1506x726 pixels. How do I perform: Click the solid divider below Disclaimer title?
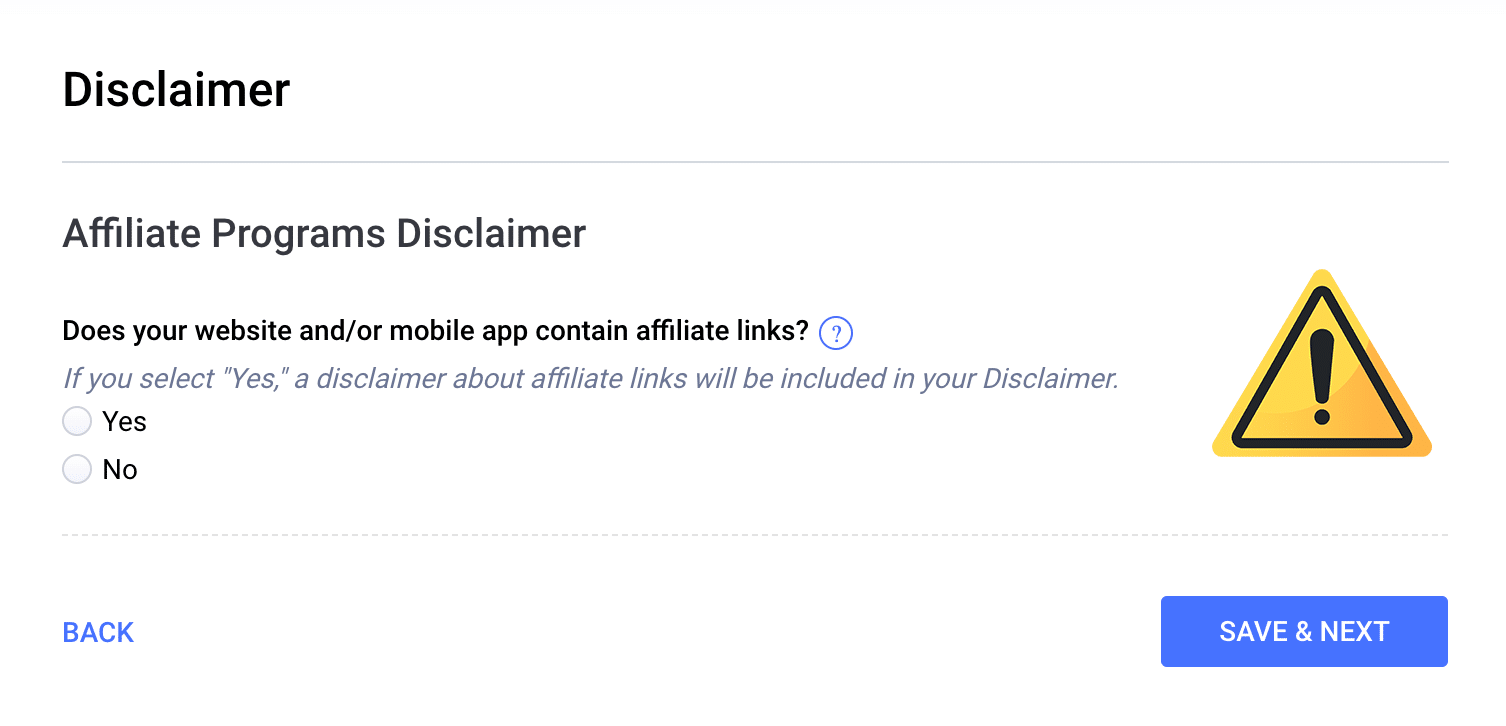(x=755, y=161)
